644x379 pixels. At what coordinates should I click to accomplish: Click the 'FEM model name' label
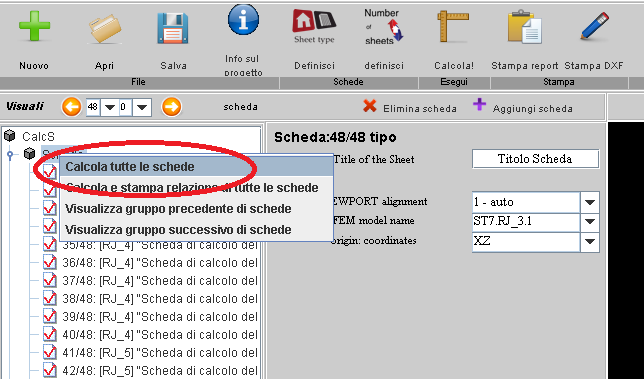(x=373, y=221)
